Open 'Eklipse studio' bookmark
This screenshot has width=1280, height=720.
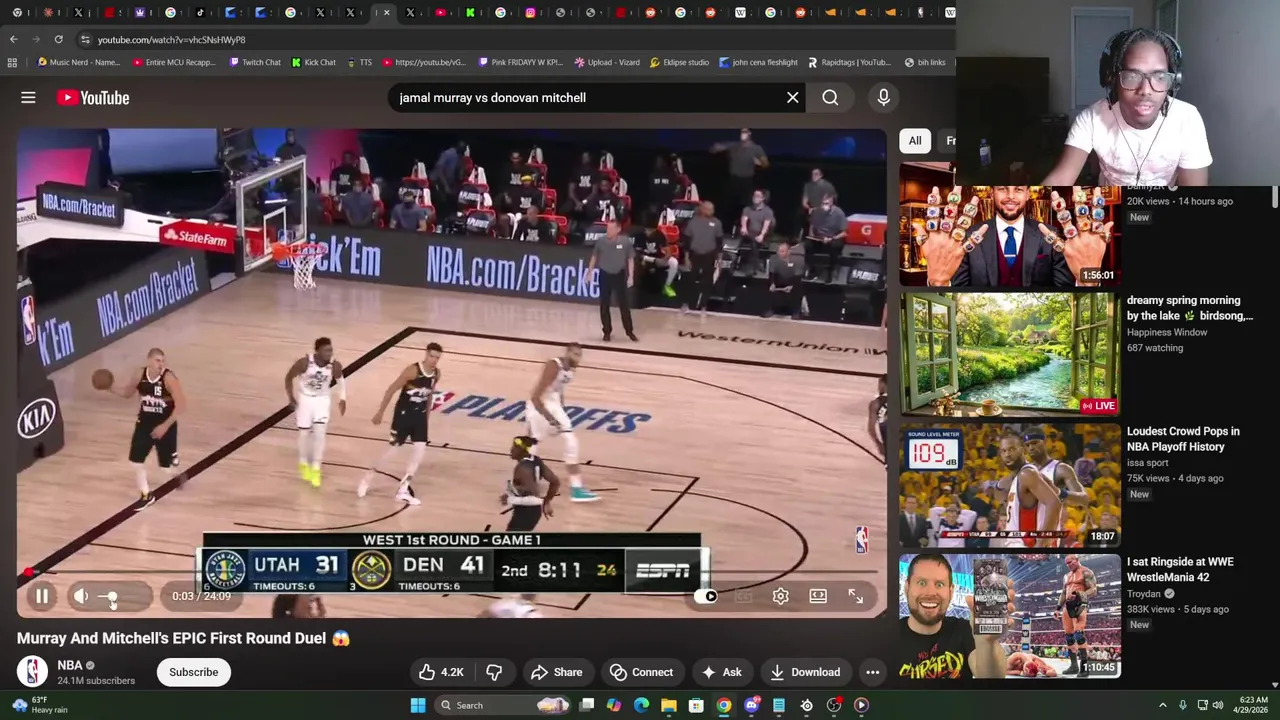[679, 62]
